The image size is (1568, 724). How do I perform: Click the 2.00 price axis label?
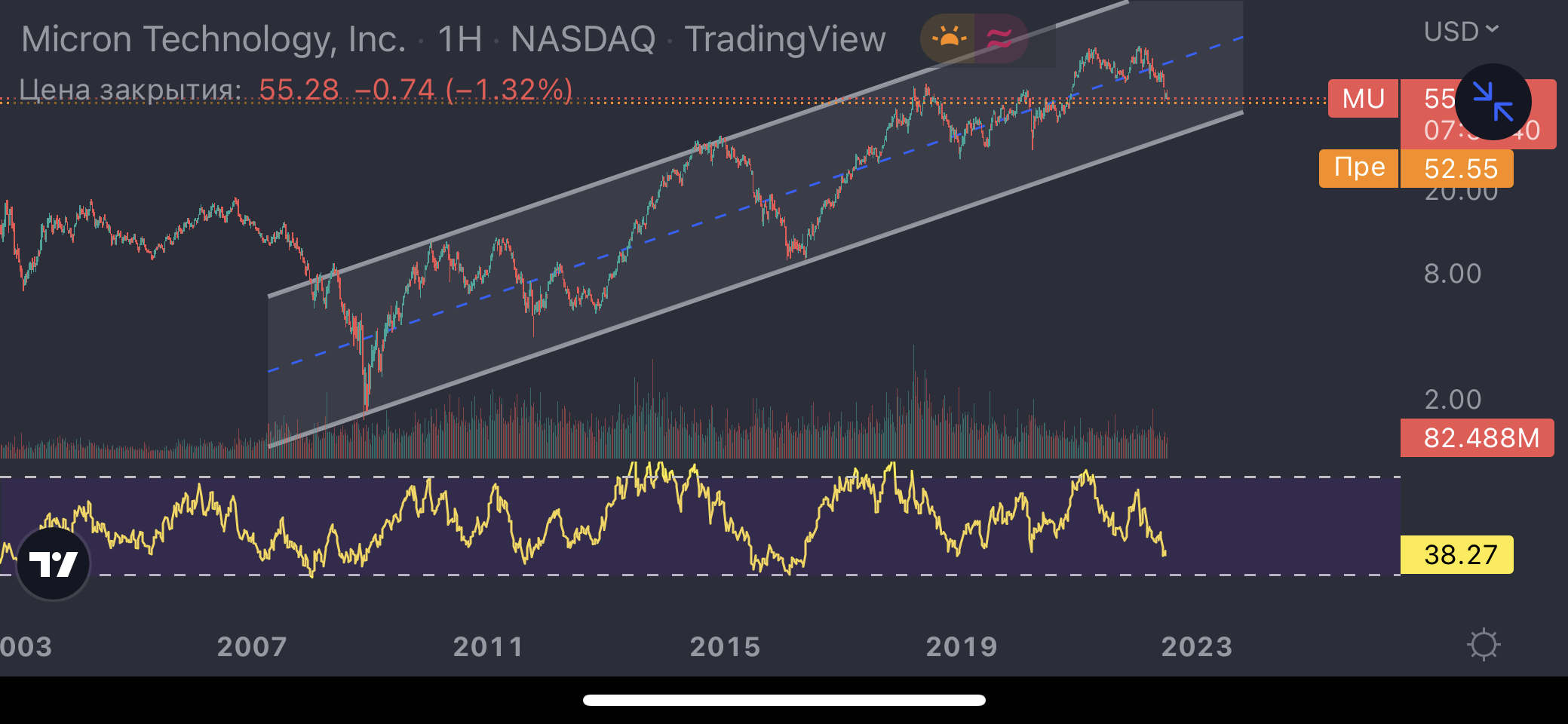click(x=1453, y=399)
